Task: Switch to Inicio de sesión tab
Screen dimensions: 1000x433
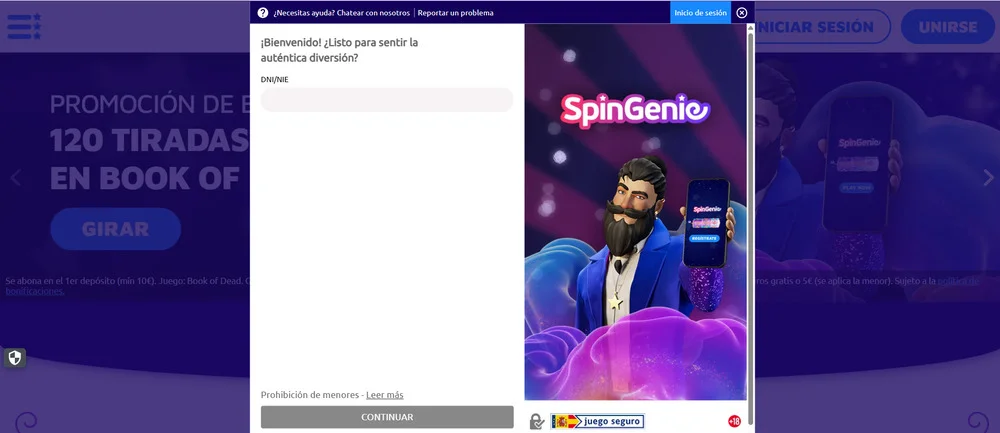Action: click(700, 13)
